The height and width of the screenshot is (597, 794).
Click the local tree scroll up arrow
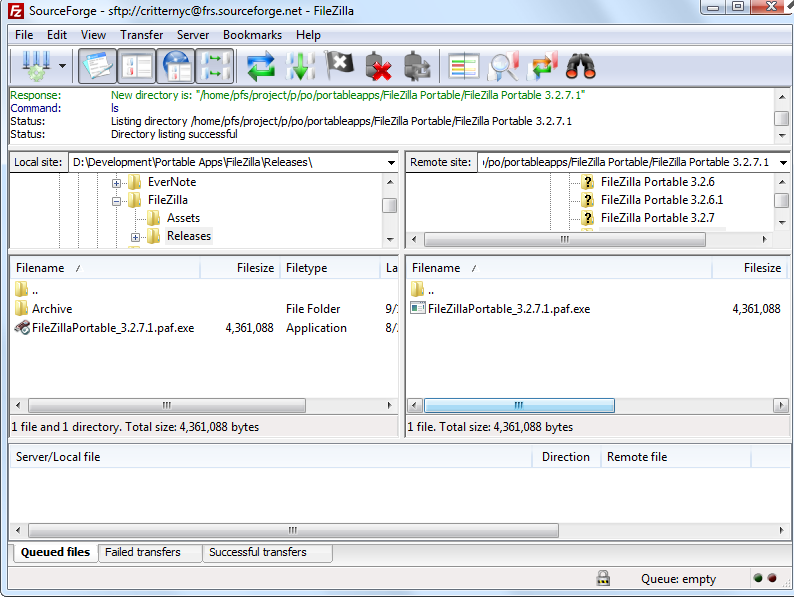coord(389,182)
